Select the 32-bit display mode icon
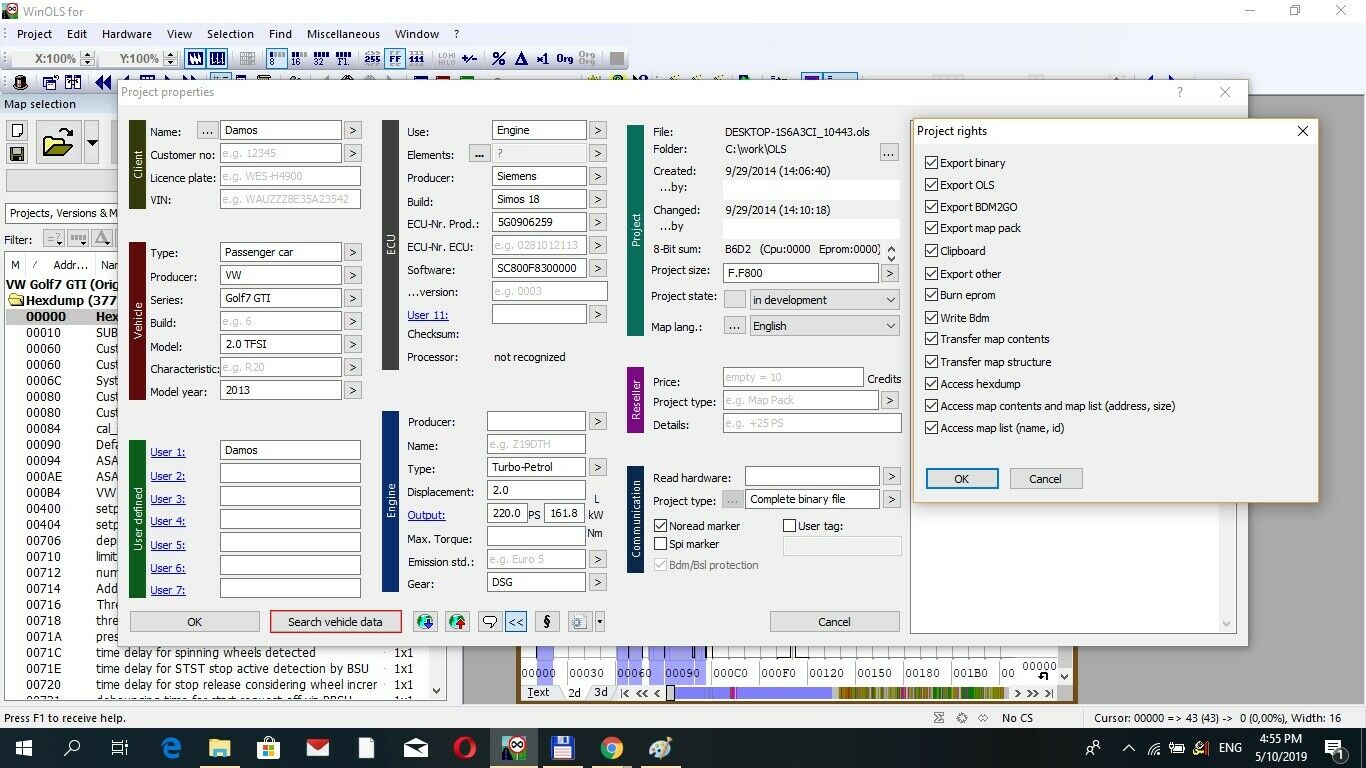The width and height of the screenshot is (1366, 768). pos(319,59)
